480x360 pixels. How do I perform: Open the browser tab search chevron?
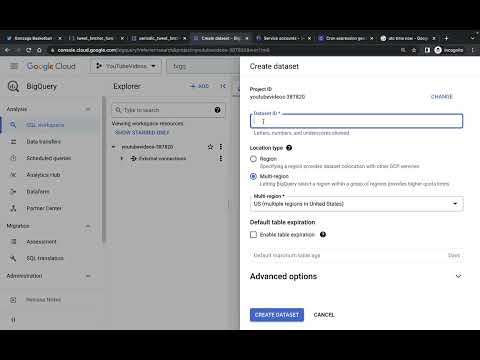click(472, 38)
